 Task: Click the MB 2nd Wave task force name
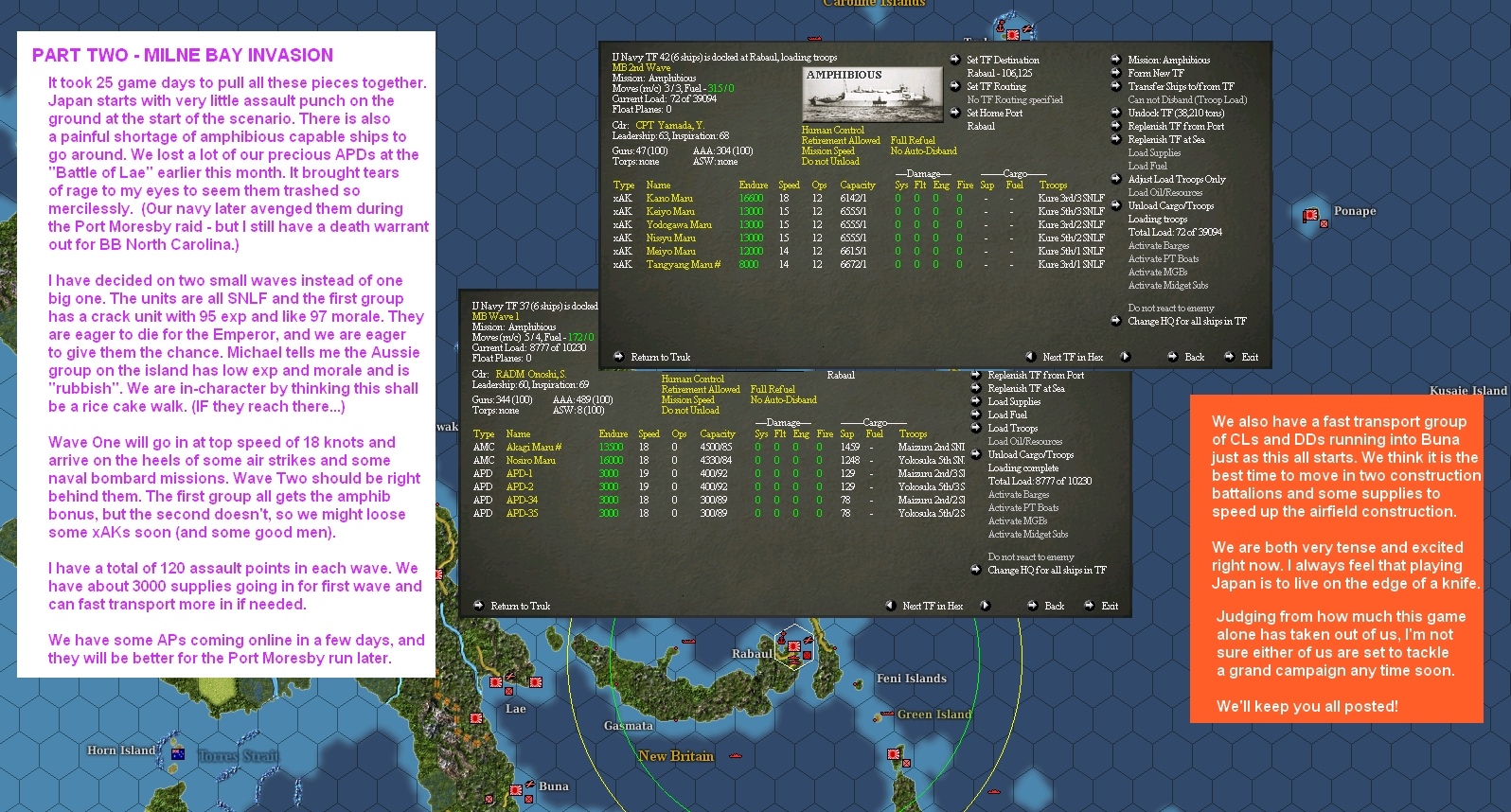click(641, 68)
